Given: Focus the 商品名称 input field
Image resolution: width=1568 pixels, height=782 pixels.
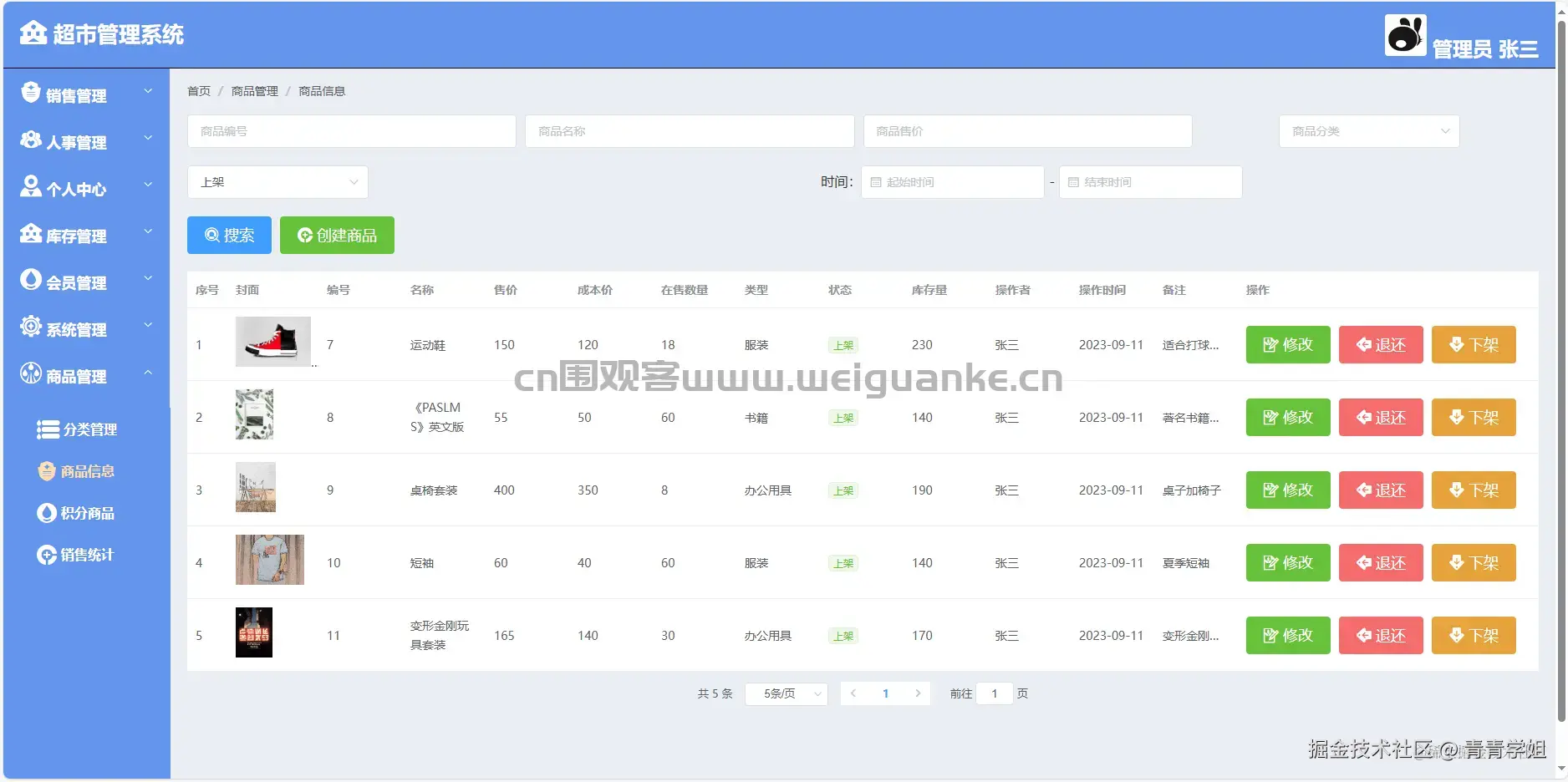Looking at the screenshot, I should tap(690, 131).
